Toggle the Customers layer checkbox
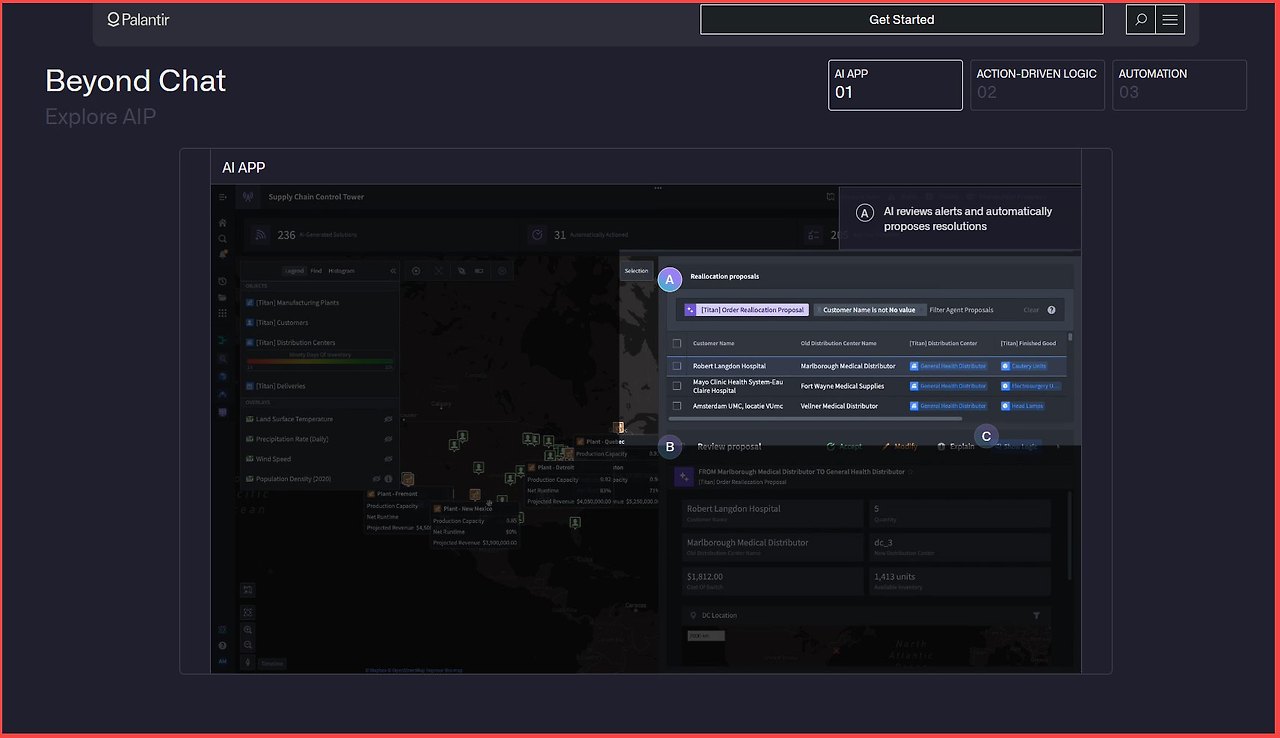The height and width of the screenshot is (738, 1280). pos(250,323)
